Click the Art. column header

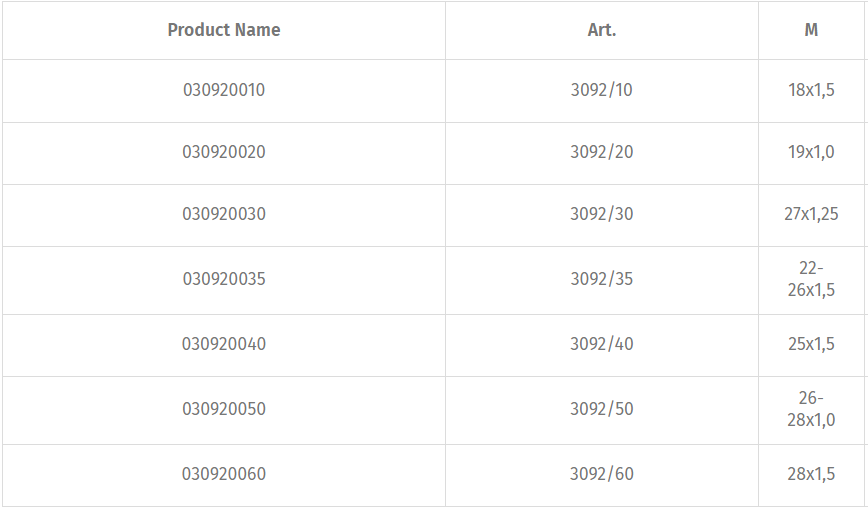click(x=602, y=30)
